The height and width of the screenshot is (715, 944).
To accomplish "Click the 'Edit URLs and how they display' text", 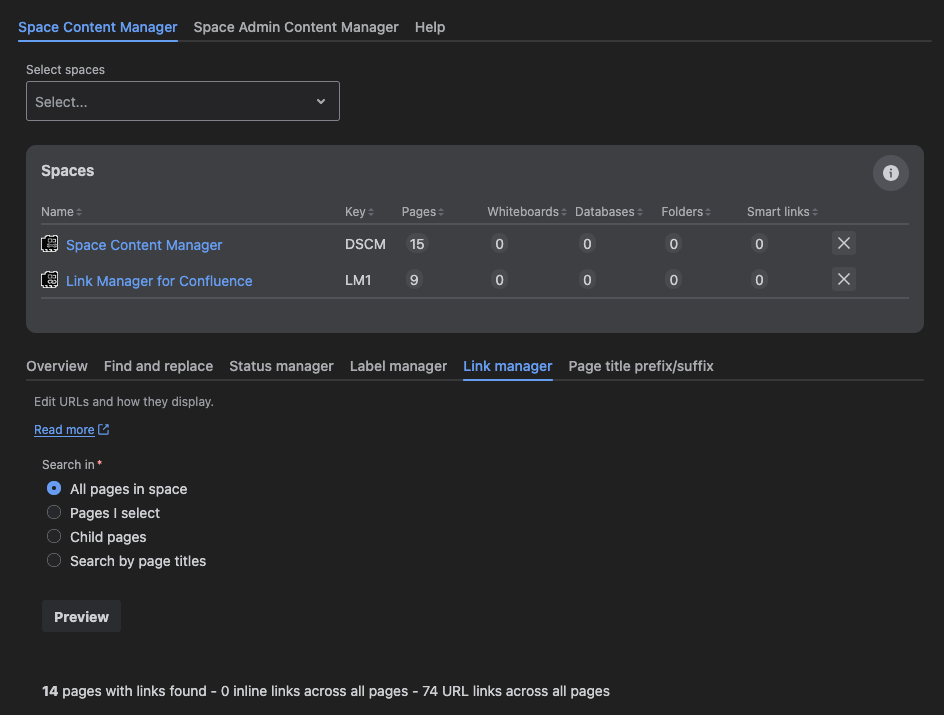I will click(x=123, y=401).
